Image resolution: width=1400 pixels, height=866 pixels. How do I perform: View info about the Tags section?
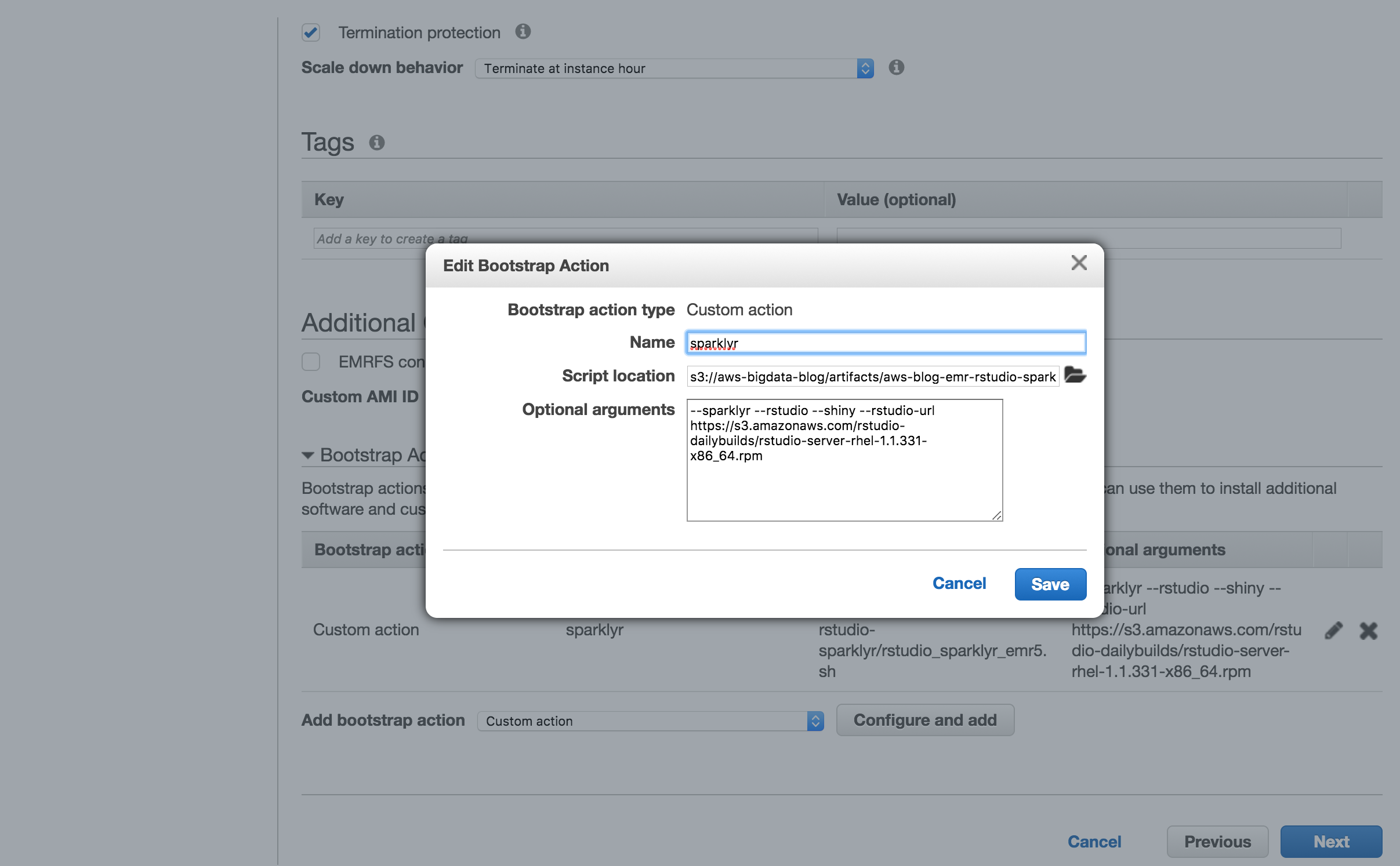click(x=376, y=142)
